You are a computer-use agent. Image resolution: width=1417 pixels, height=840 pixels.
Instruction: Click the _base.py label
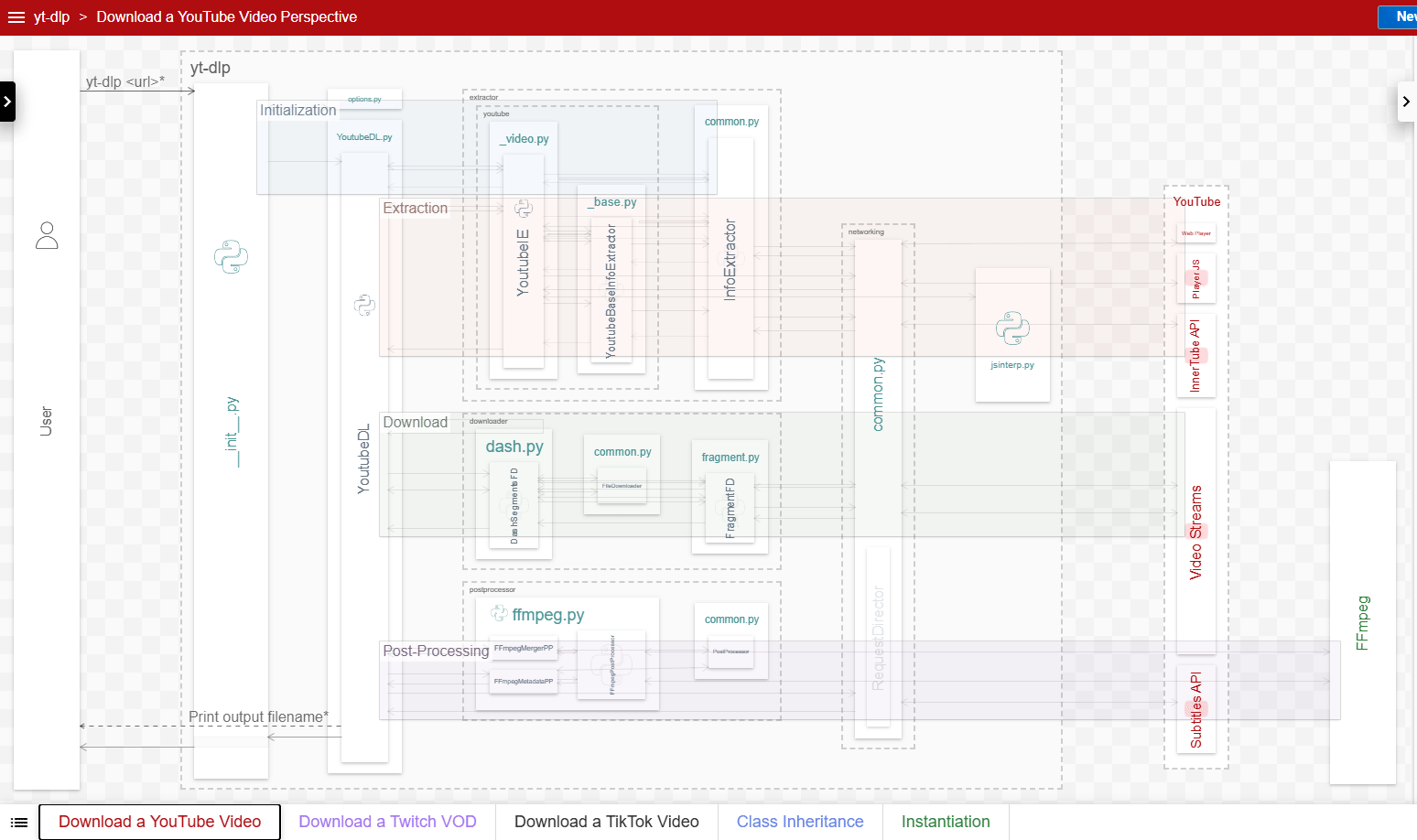(x=612, y=202)
